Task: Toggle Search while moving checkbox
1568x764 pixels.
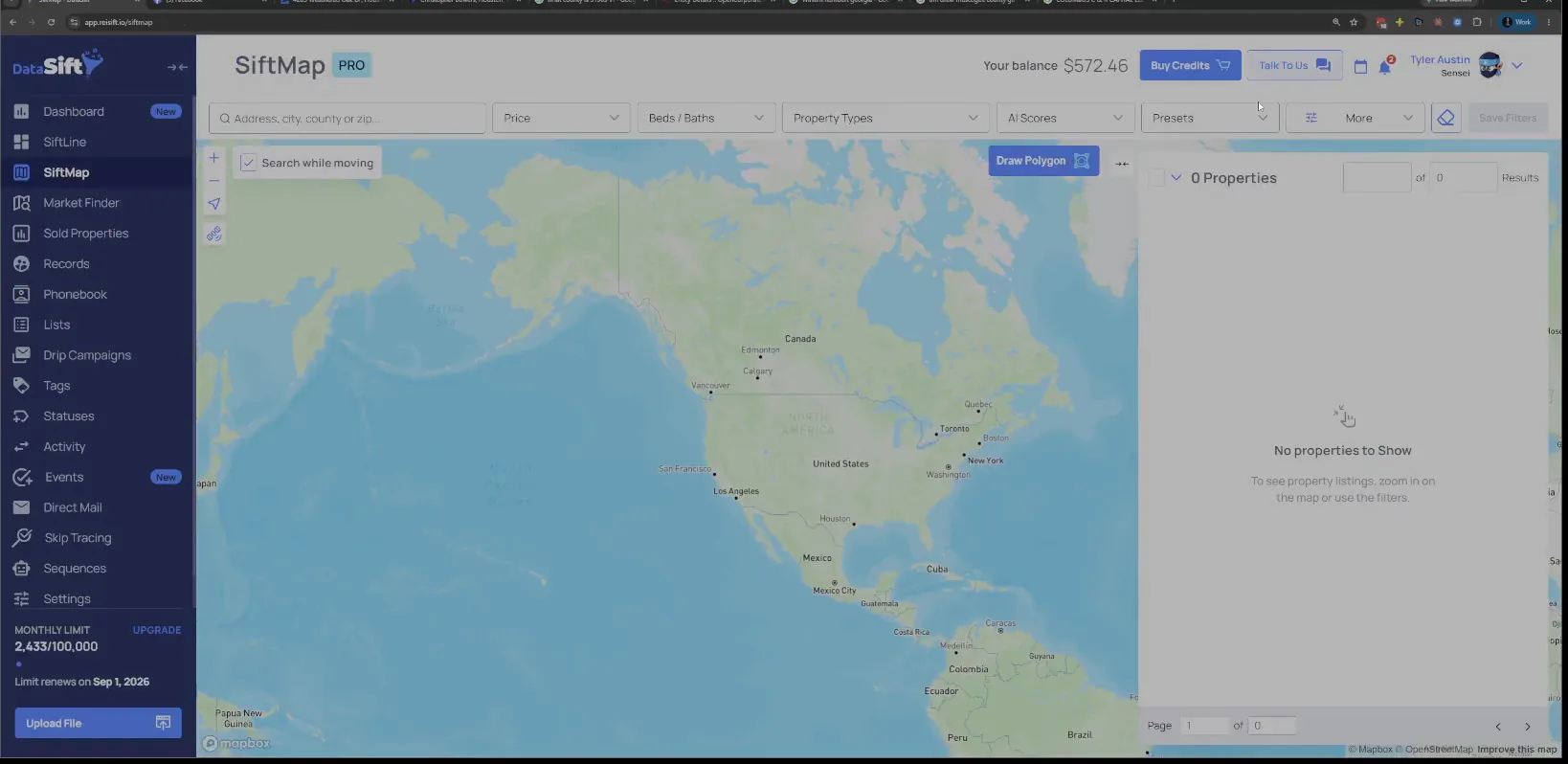Action: pyautogui.click(x=248, y=163)
